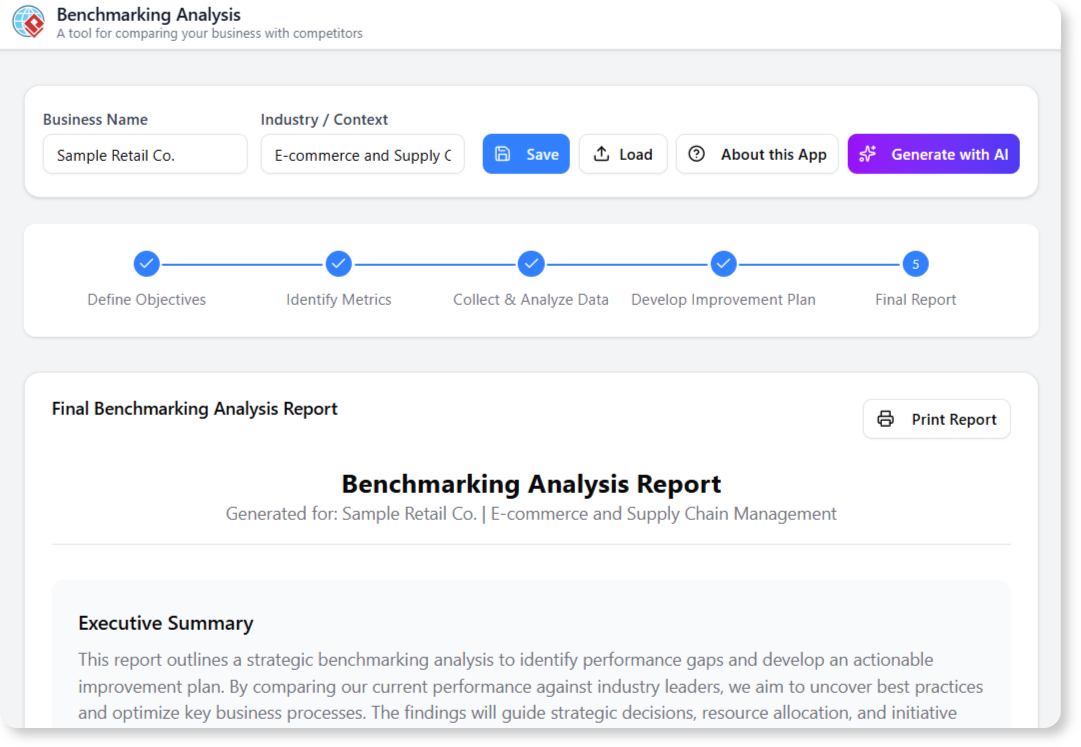
Task: Click the Develop Improvement Plan checkmark circle
Action: tap(723, 264)
